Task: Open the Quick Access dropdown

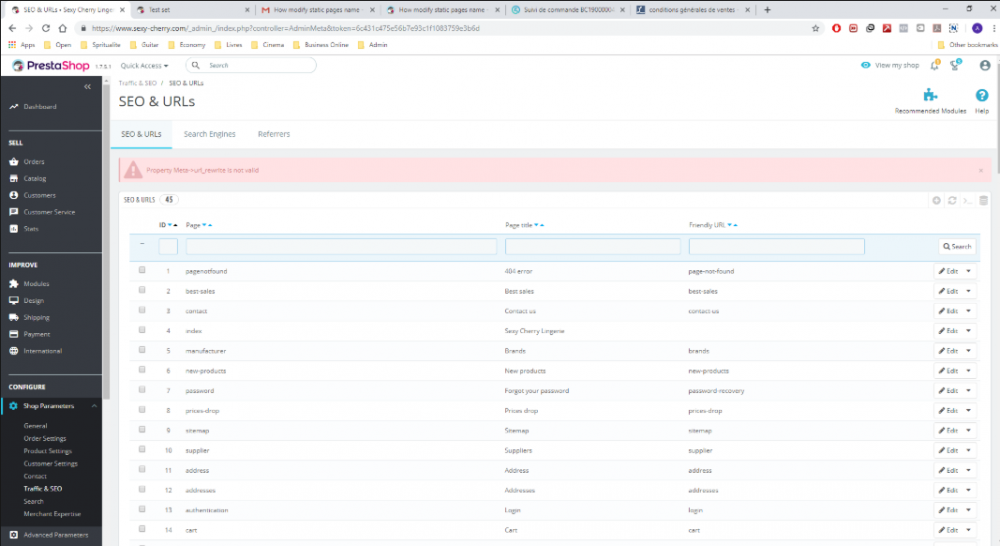Action: click(x=144, y=66)
